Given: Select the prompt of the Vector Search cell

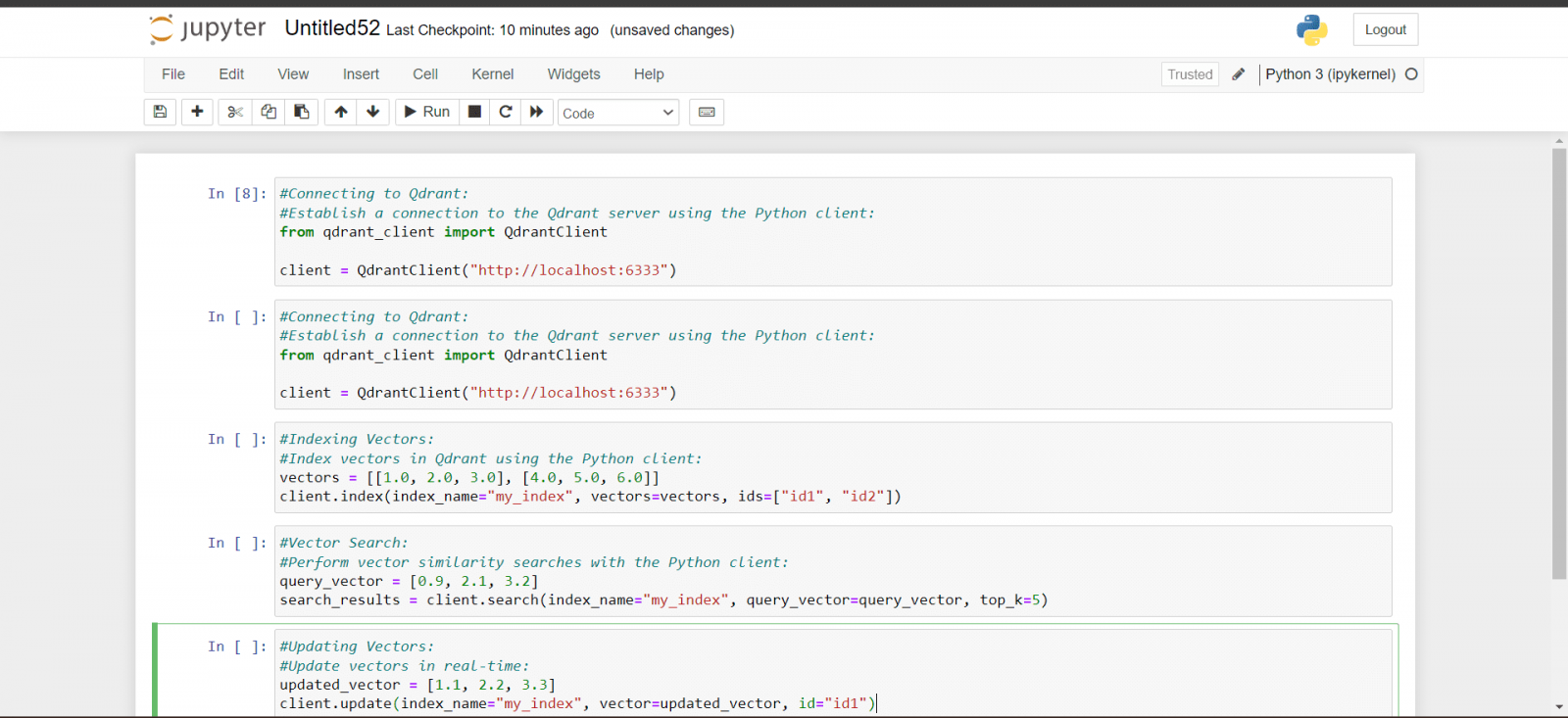Looking at the screenshot, I should coord(237,543).
